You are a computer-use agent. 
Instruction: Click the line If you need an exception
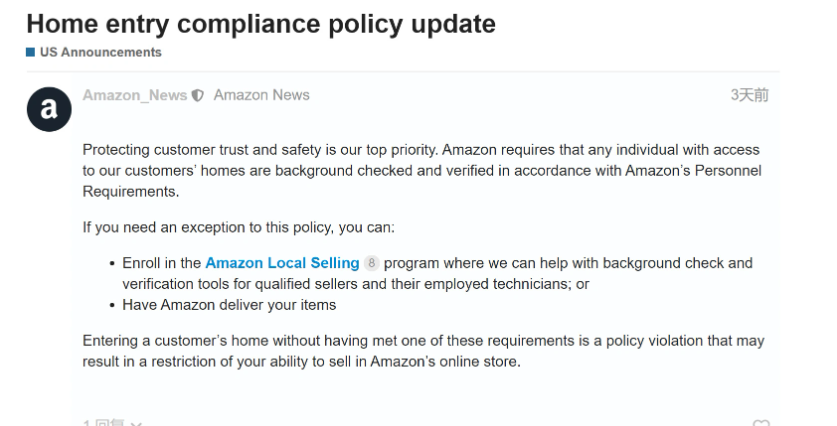pyautogui.click(x=239, y=227)
